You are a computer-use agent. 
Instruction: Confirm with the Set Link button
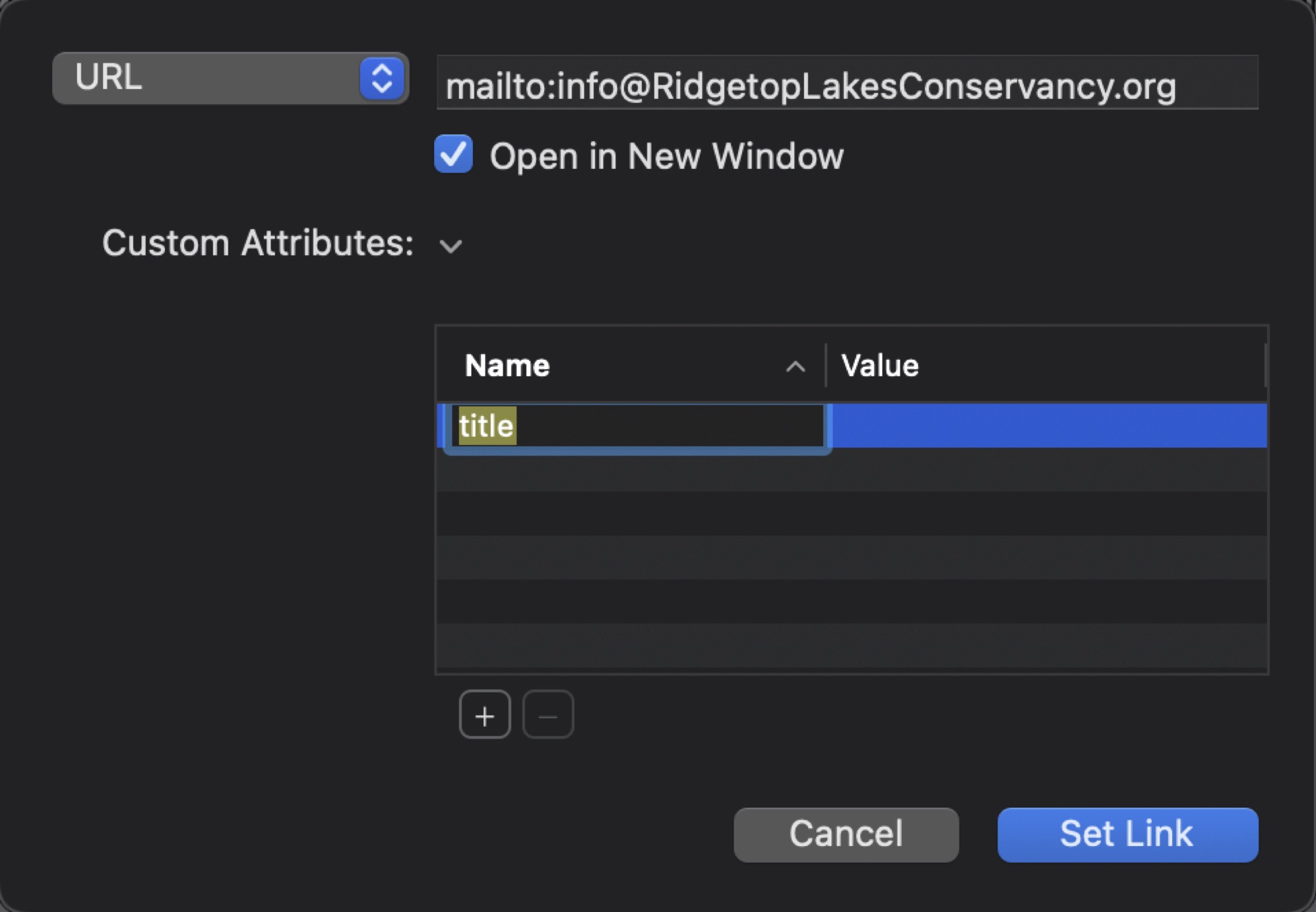click(1127, 834)
